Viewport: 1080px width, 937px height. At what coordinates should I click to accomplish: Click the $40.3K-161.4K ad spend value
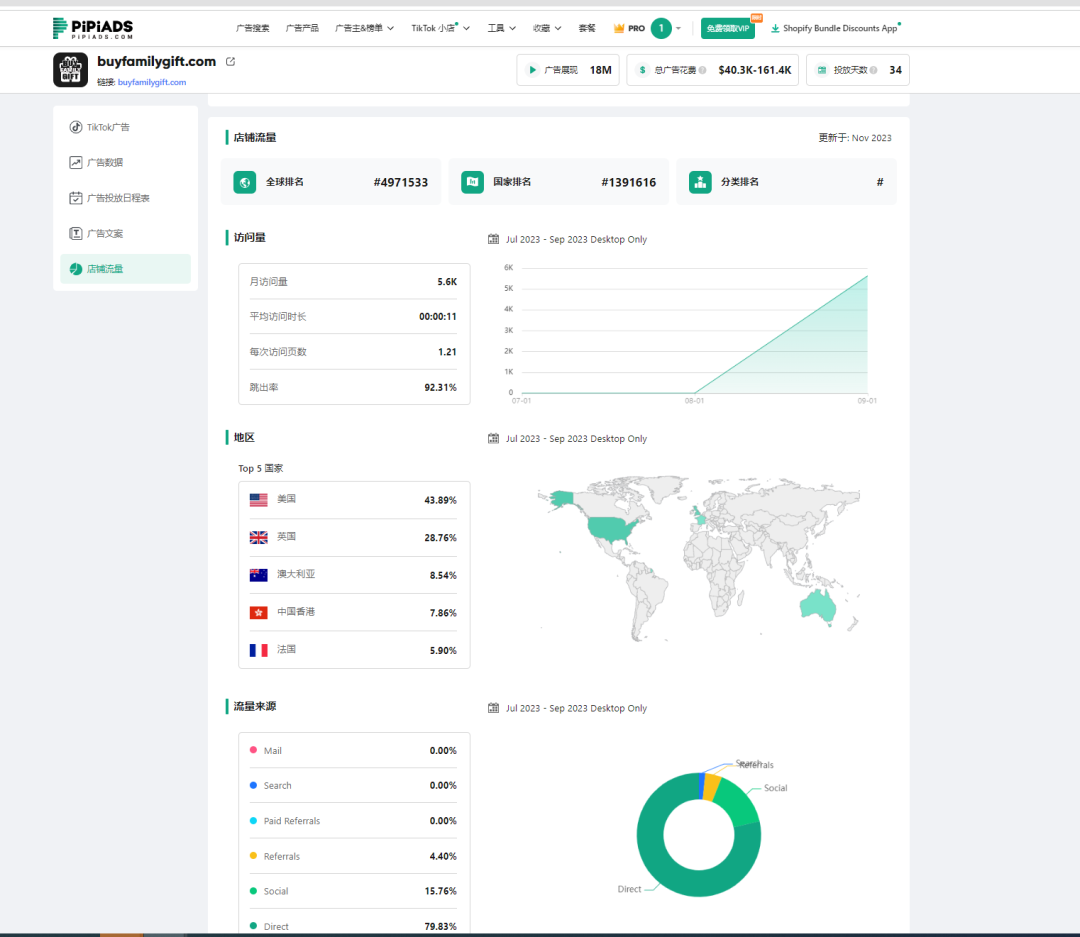[x=755, y=70]
